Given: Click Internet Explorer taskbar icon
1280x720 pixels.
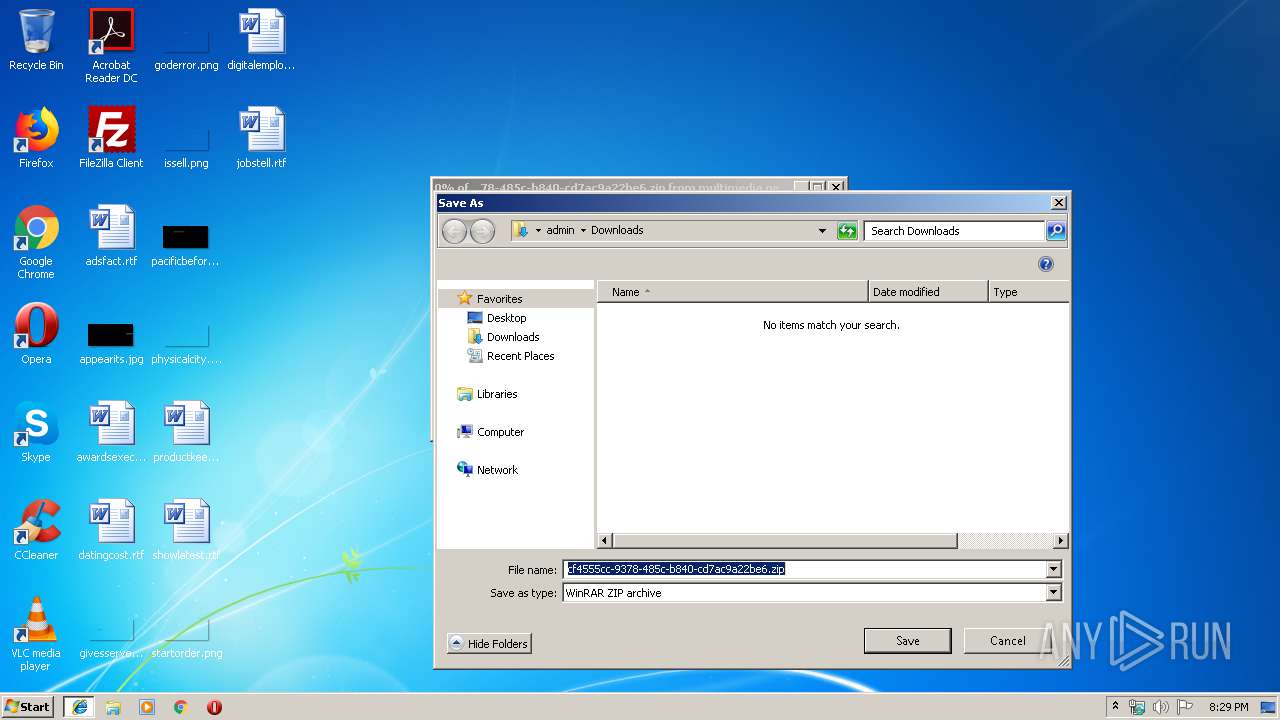Looking at the screenshot, I should [x=79, y=707].
